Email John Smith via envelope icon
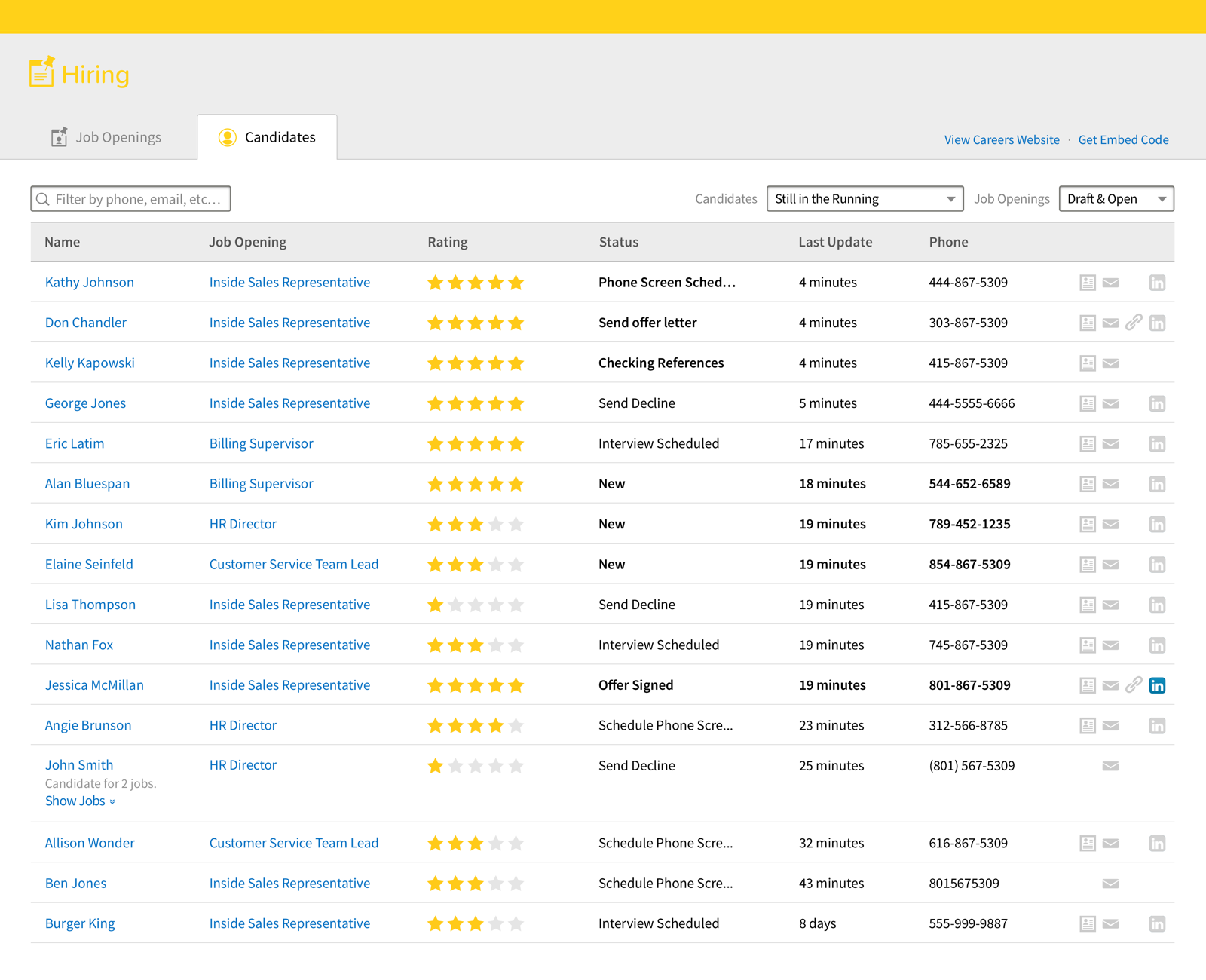This screenshot has height=980, width=1206. coord(1110,766)
